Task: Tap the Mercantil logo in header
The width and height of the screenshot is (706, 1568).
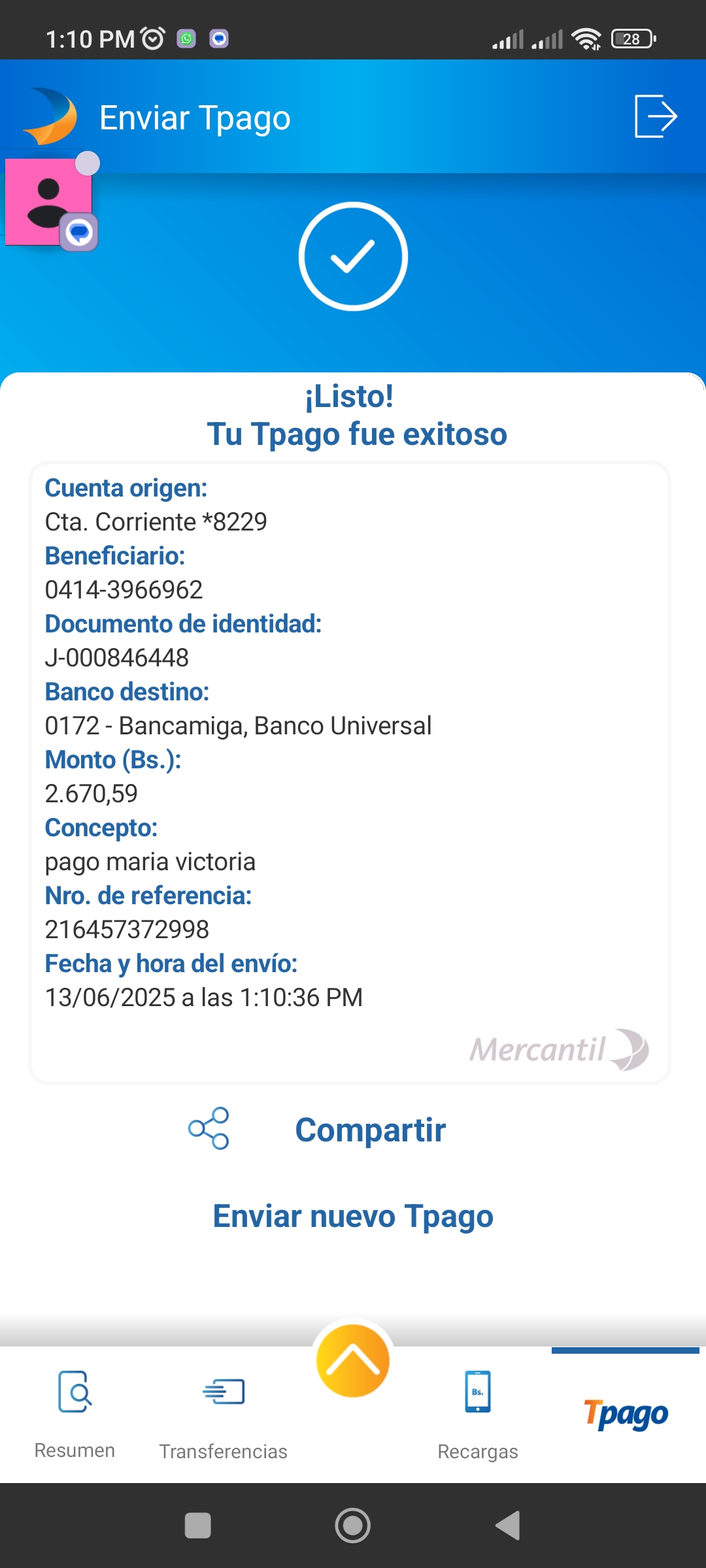Action: coord(50,116)
